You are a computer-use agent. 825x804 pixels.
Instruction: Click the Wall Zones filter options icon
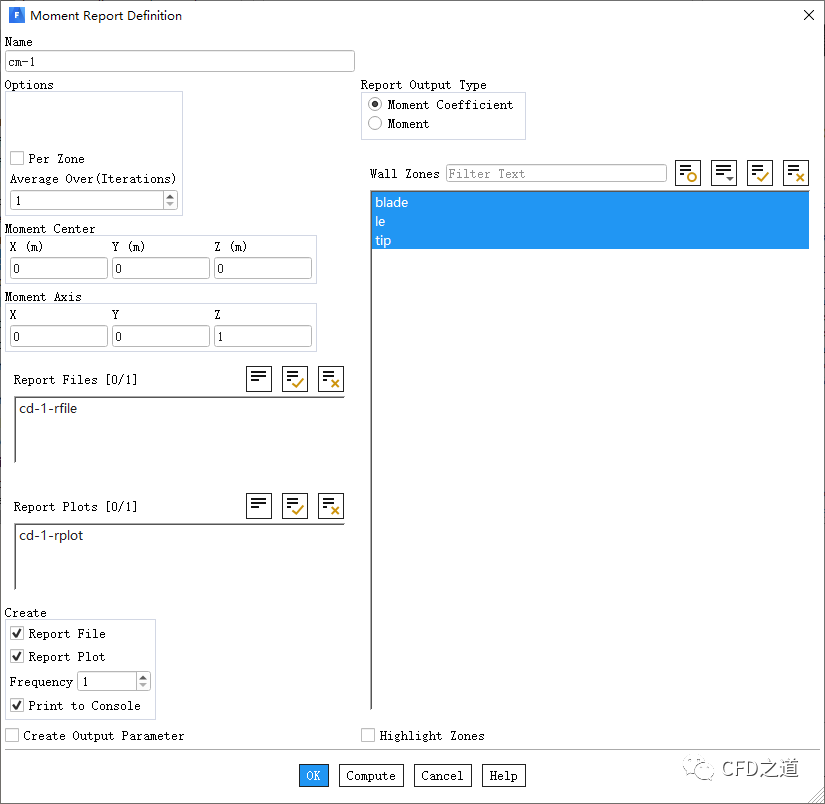coord(688,173)
